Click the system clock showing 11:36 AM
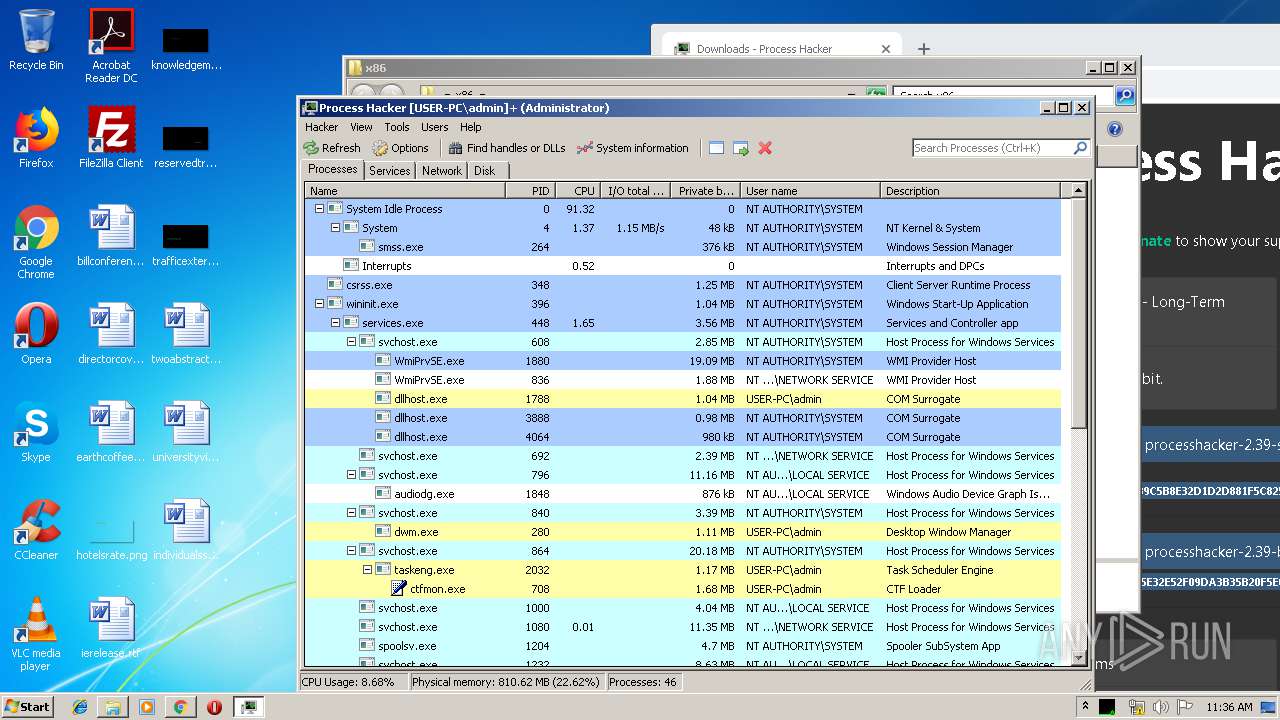1280x720 pixels. tap(1228, 707)
